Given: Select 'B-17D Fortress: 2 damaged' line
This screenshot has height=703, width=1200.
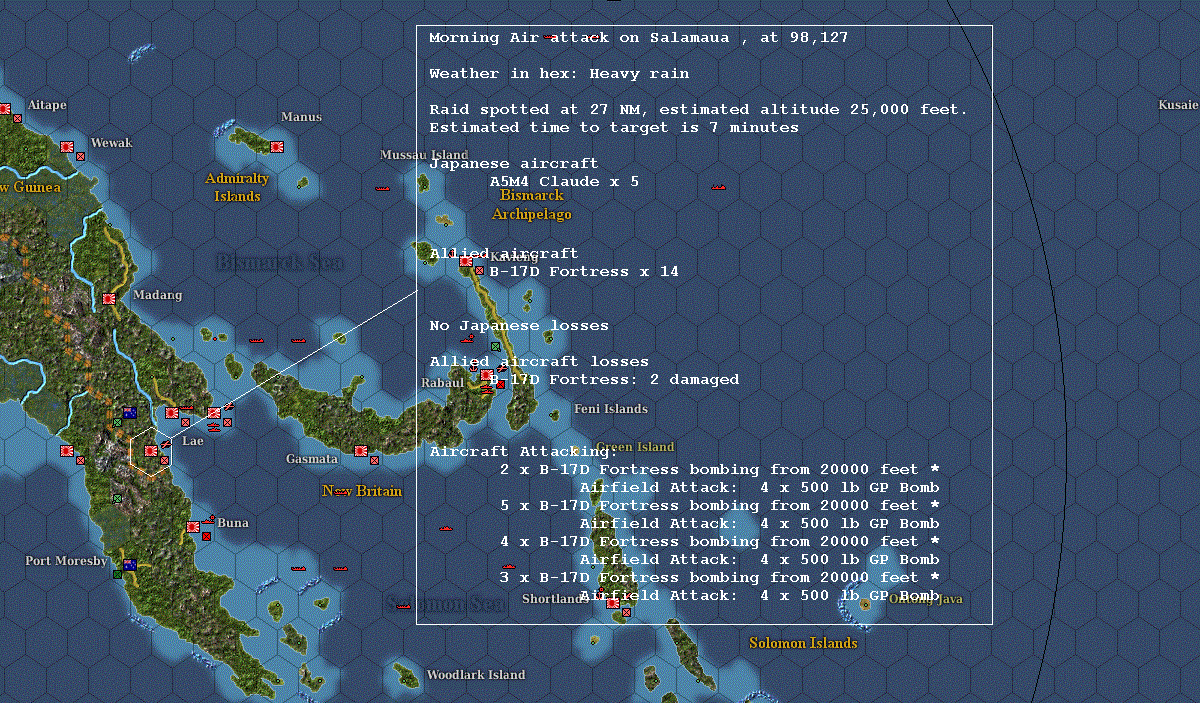Looking at the screenshot, I should (614, 380).
